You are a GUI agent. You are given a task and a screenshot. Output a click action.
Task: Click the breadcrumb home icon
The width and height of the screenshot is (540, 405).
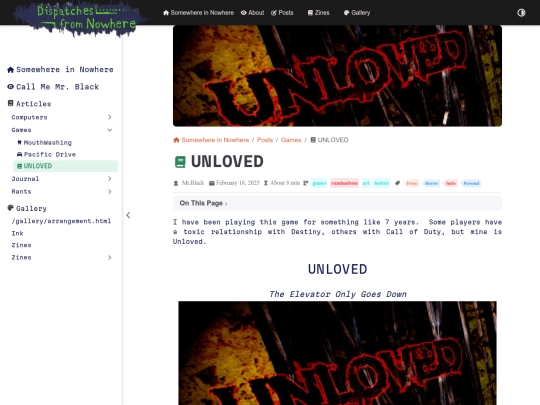(x=176, y=140)
